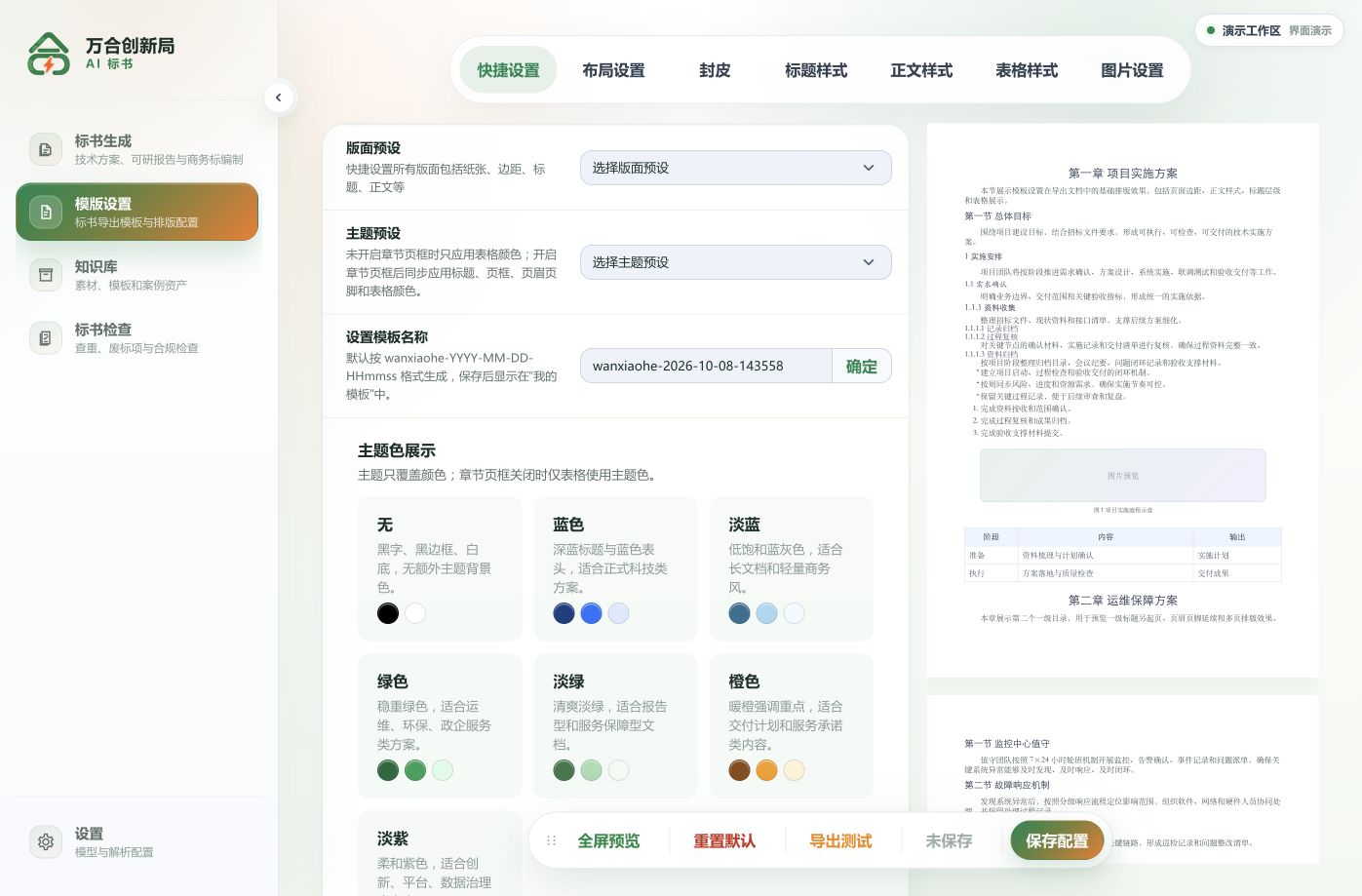Click the 演示工作区 workspace badge
Image resolution: width=1362 pixels, height=896 pixels.
tap(1268, 30)
